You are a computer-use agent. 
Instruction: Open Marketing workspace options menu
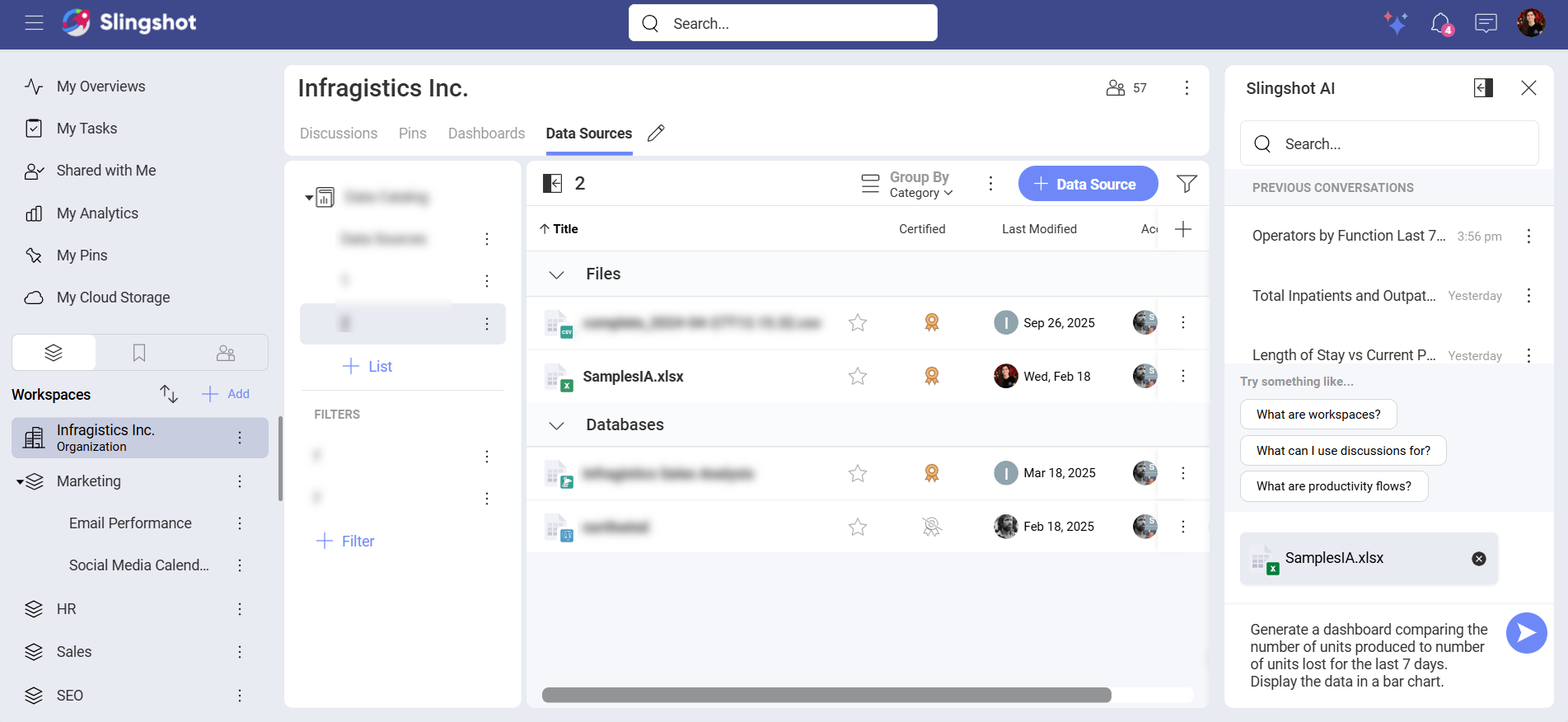click(240, 481)
